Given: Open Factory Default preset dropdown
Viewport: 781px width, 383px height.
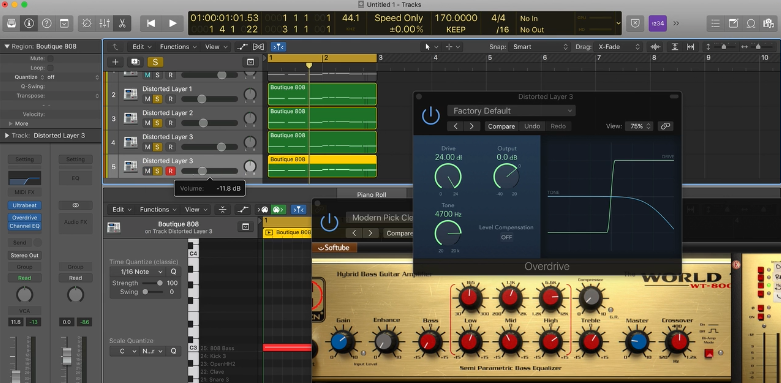Looking at the screenshot, I should click(511, 111).
